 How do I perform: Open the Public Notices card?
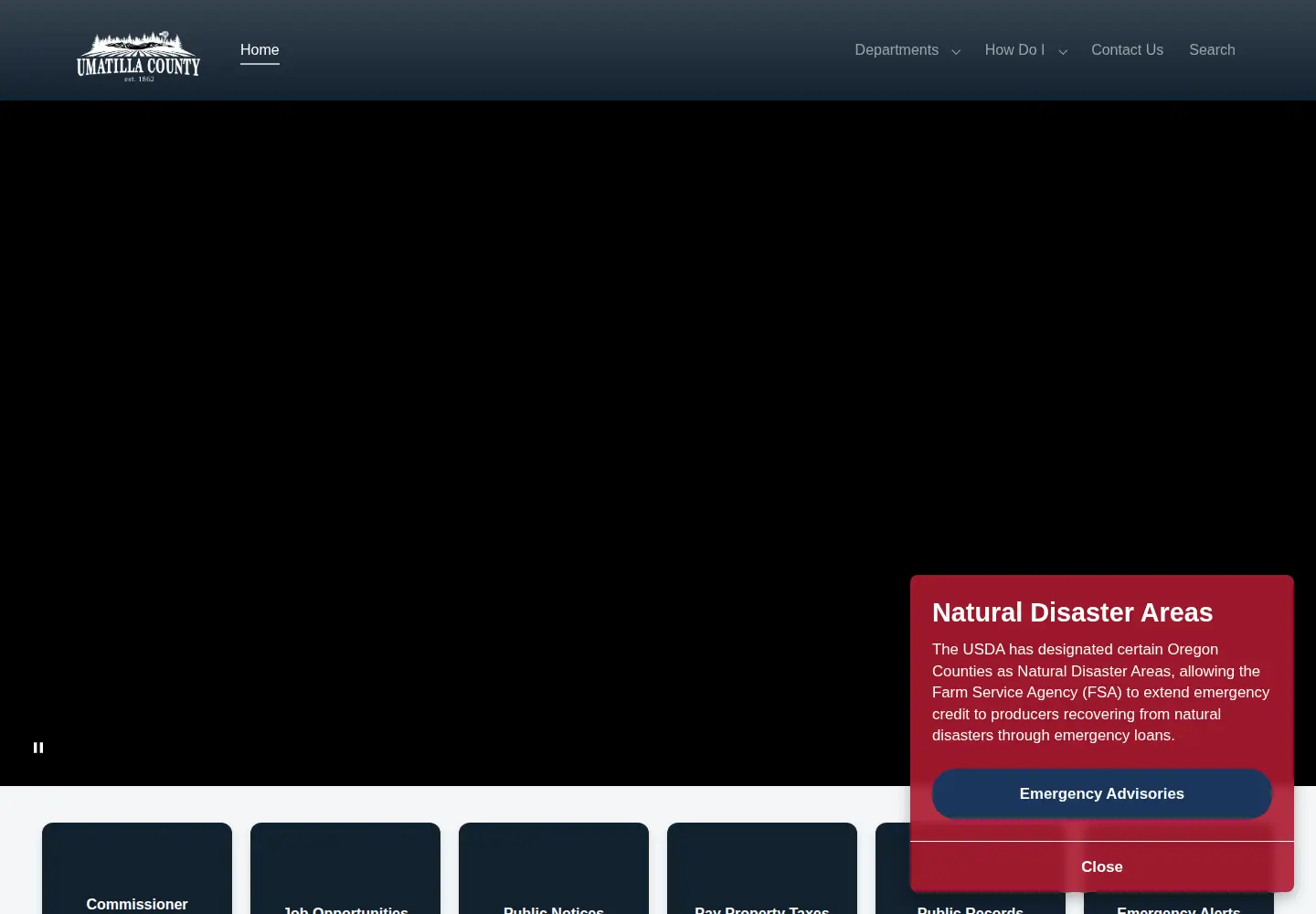(x=554, y=868)
